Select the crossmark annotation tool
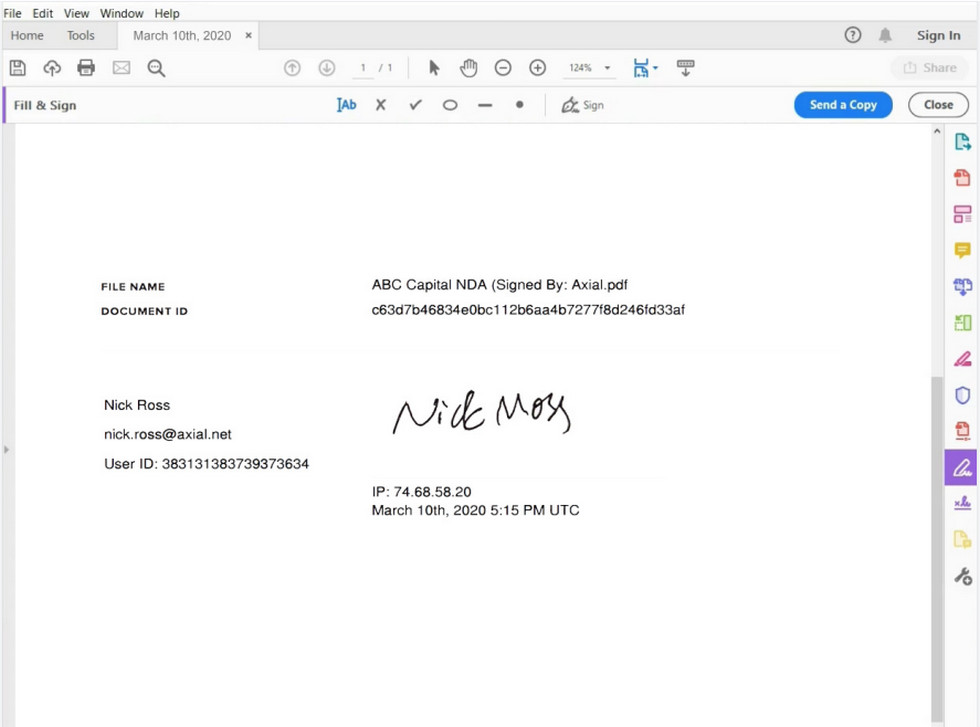980x727 pixels. [381, 104]
